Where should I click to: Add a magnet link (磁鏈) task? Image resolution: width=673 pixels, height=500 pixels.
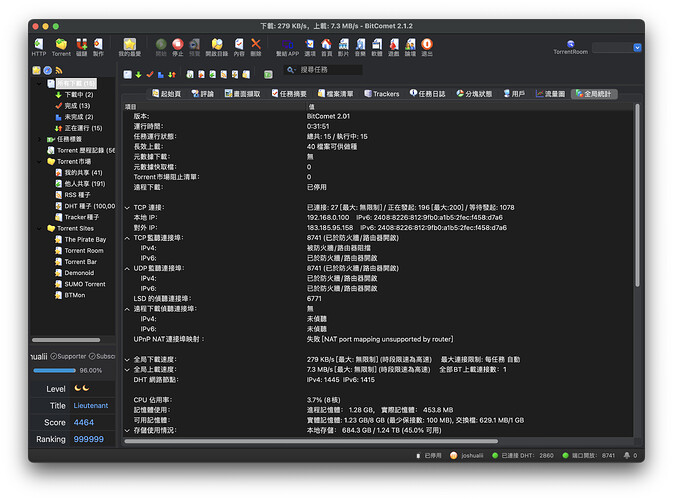[x=82, y=47]
